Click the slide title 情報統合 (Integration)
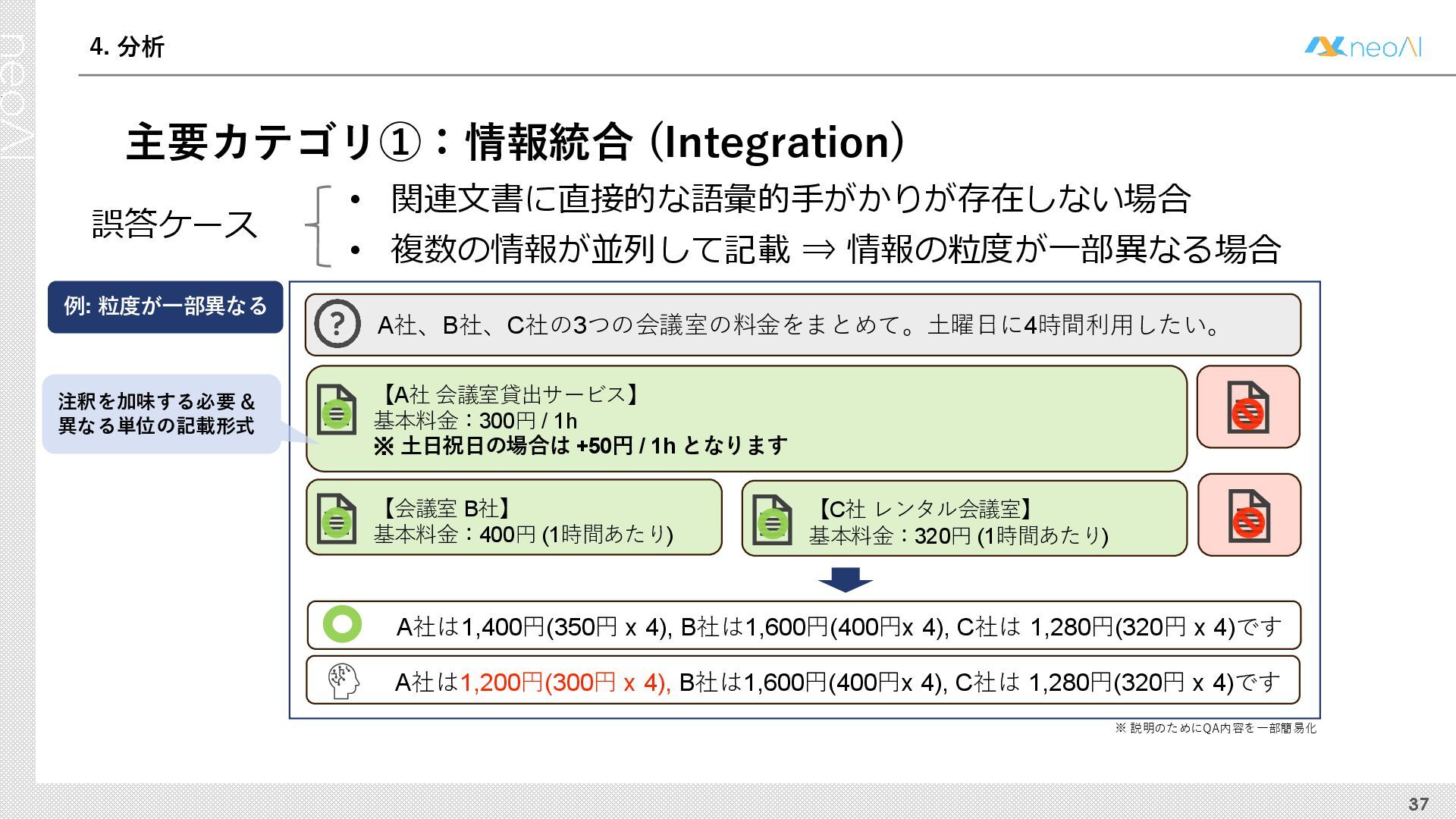The height and width of the screenshot is (819, 1456). click(514, 142)
